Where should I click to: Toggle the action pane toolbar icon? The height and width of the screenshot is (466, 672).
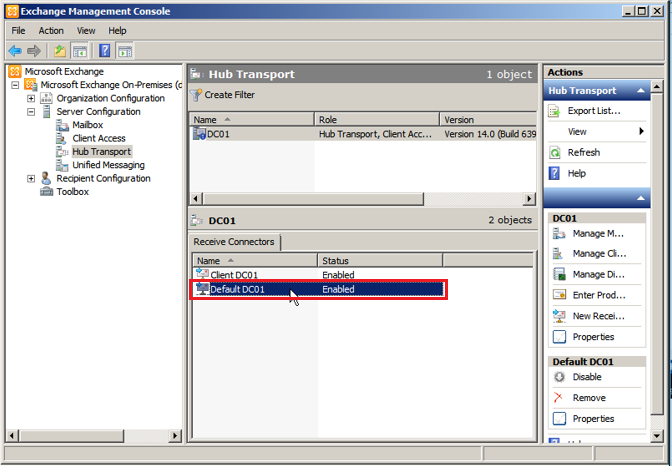click(x=125, y=51)
